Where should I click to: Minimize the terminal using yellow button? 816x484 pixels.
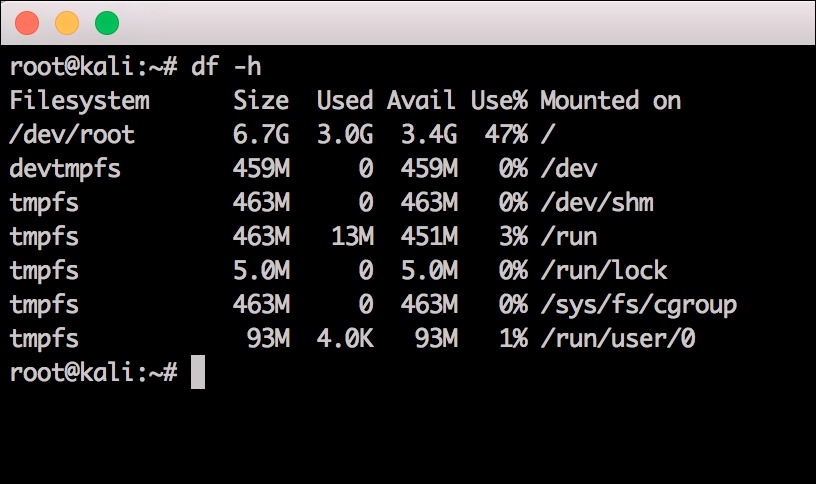click(66, 22)
